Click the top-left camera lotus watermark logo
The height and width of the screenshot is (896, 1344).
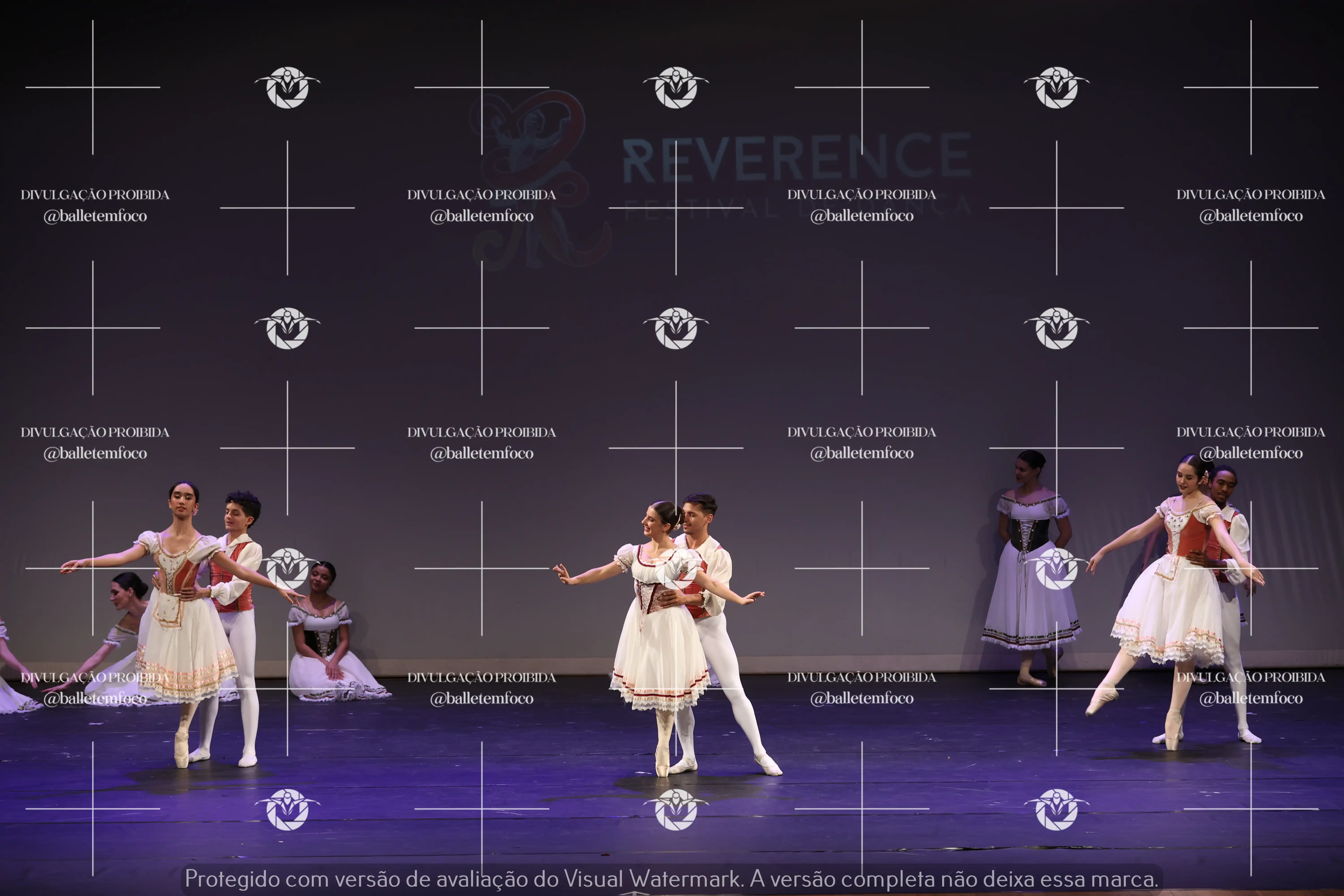287,87
